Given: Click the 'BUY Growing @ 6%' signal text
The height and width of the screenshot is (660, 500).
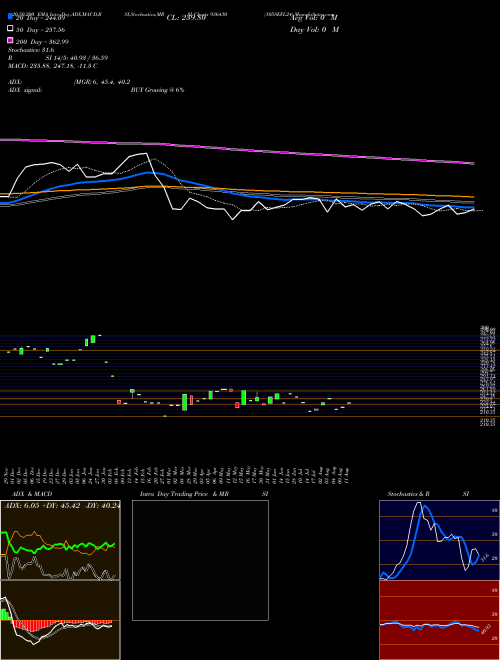Looking at the screenshot, I should [157, 90].
